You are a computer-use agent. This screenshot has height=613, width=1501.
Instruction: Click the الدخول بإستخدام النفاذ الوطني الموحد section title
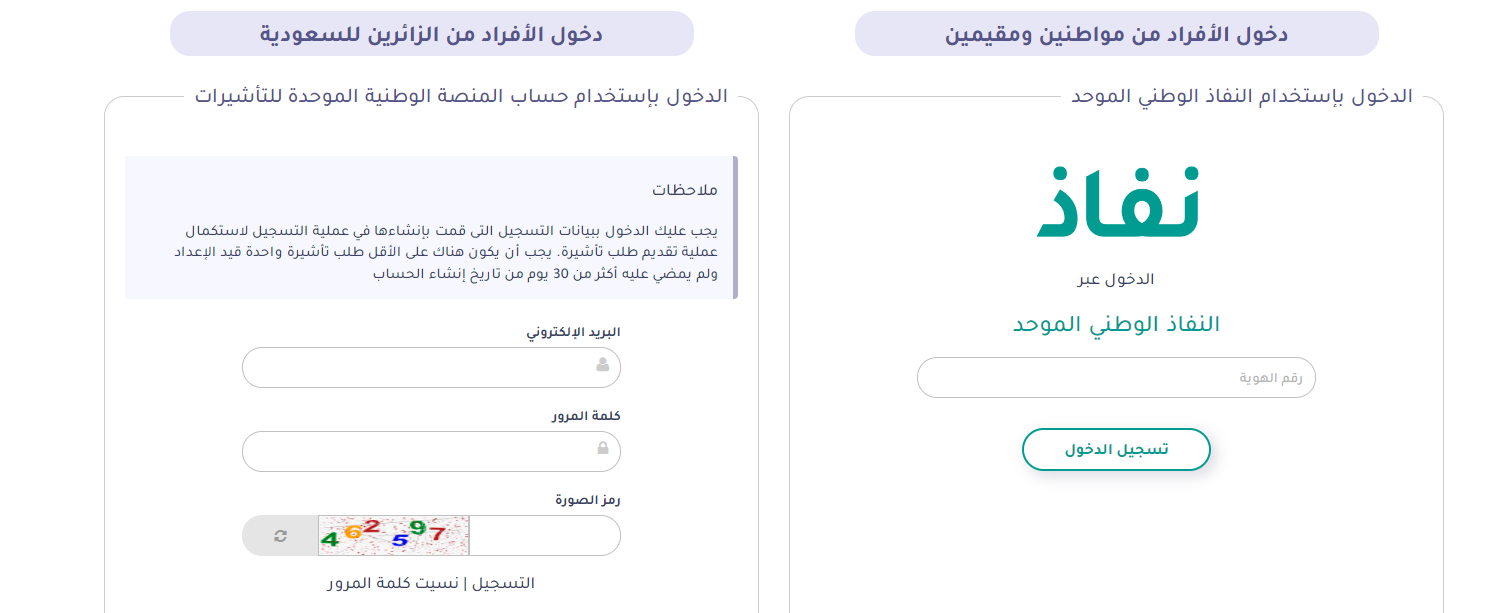[1241, 97]
